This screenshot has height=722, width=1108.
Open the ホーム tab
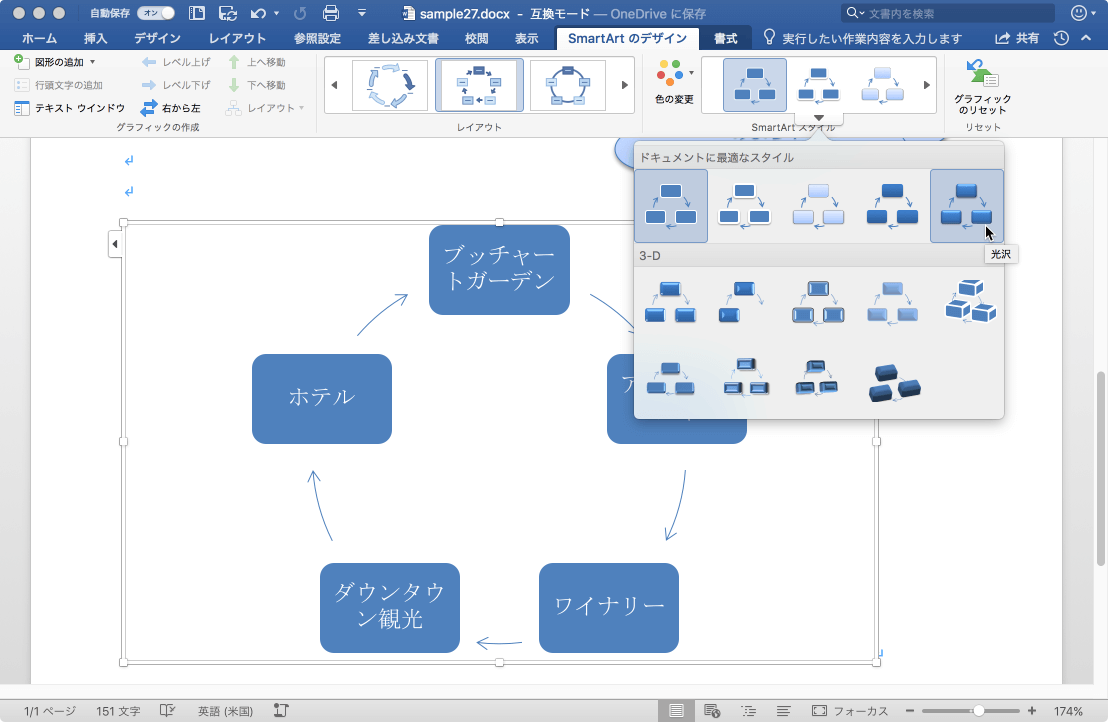[x=40, y=38]
